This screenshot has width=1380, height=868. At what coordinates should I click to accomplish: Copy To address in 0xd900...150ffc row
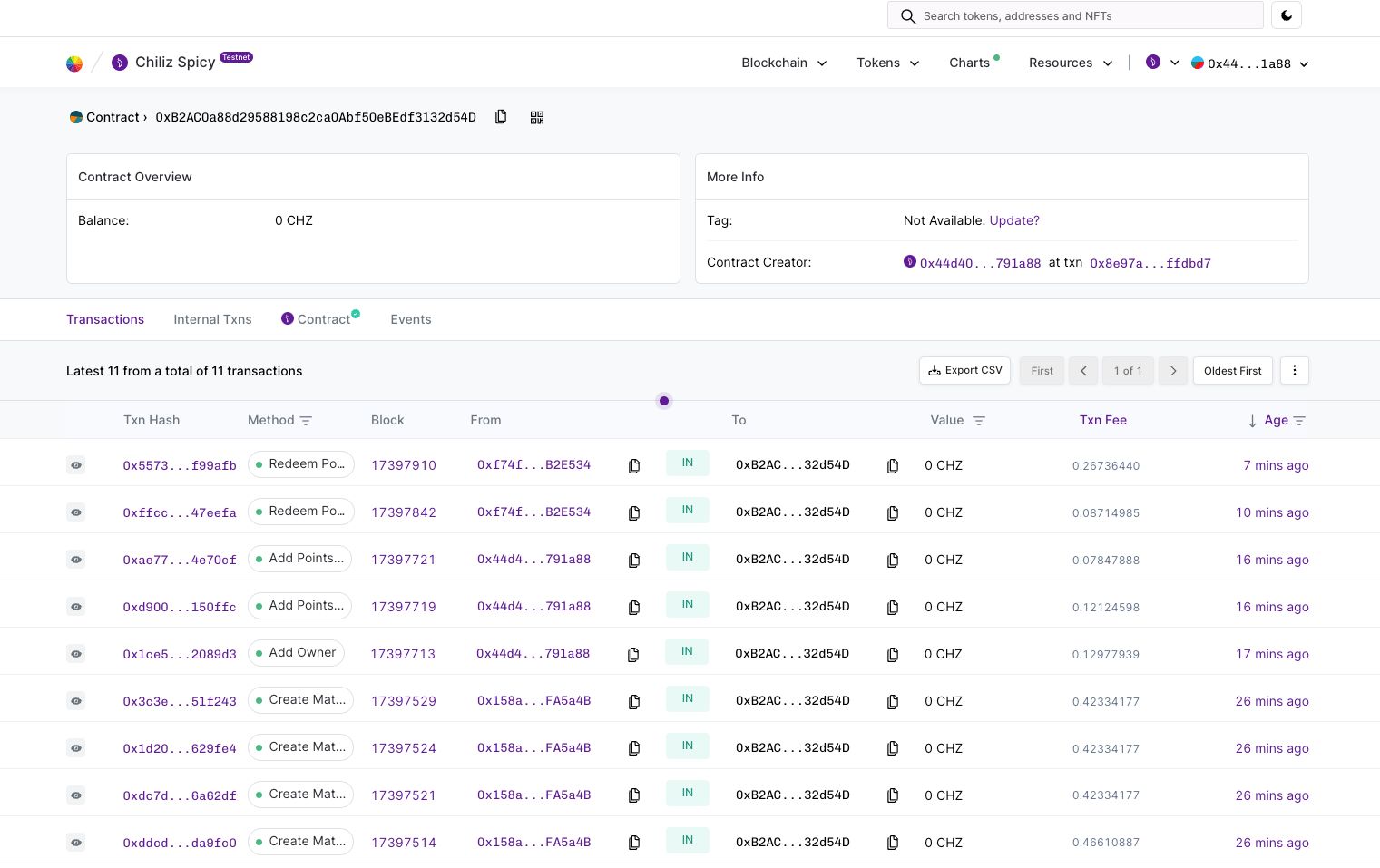tap(893, 607)
